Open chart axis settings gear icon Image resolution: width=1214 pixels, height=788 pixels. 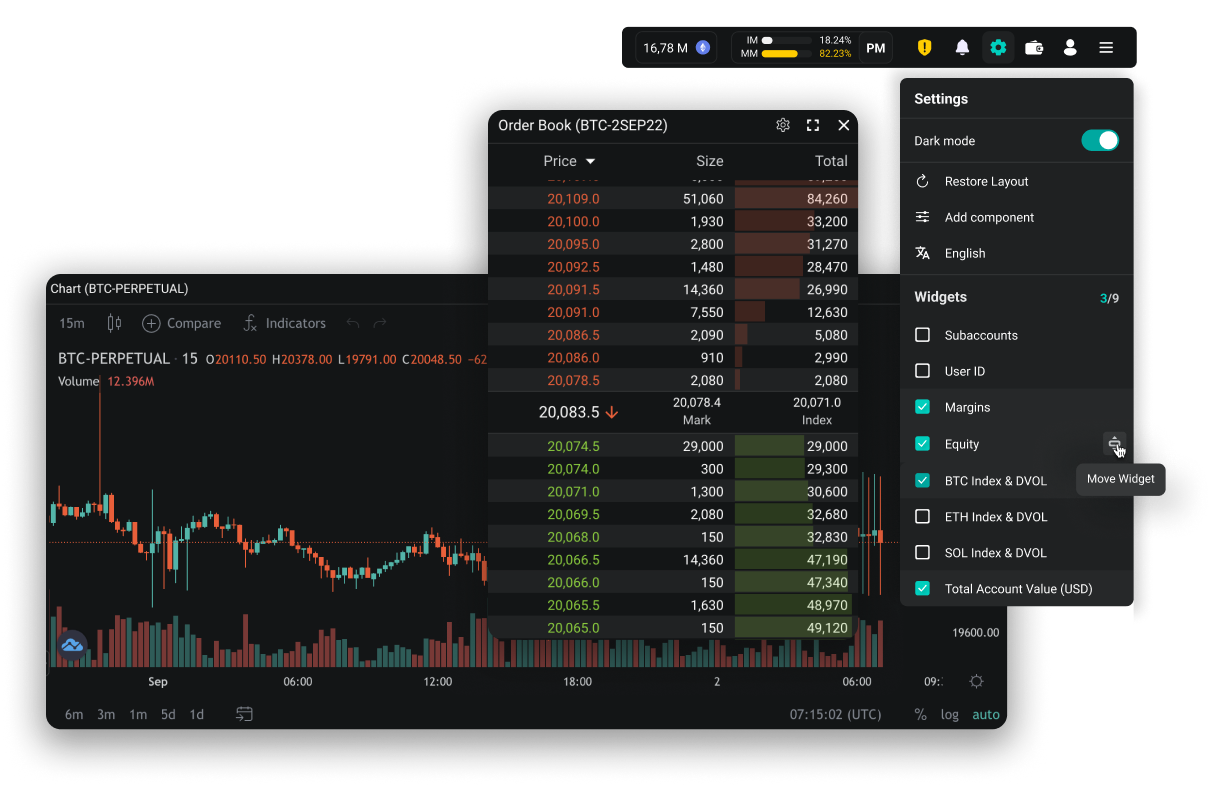pyautogui.click(x=977, y=681)
